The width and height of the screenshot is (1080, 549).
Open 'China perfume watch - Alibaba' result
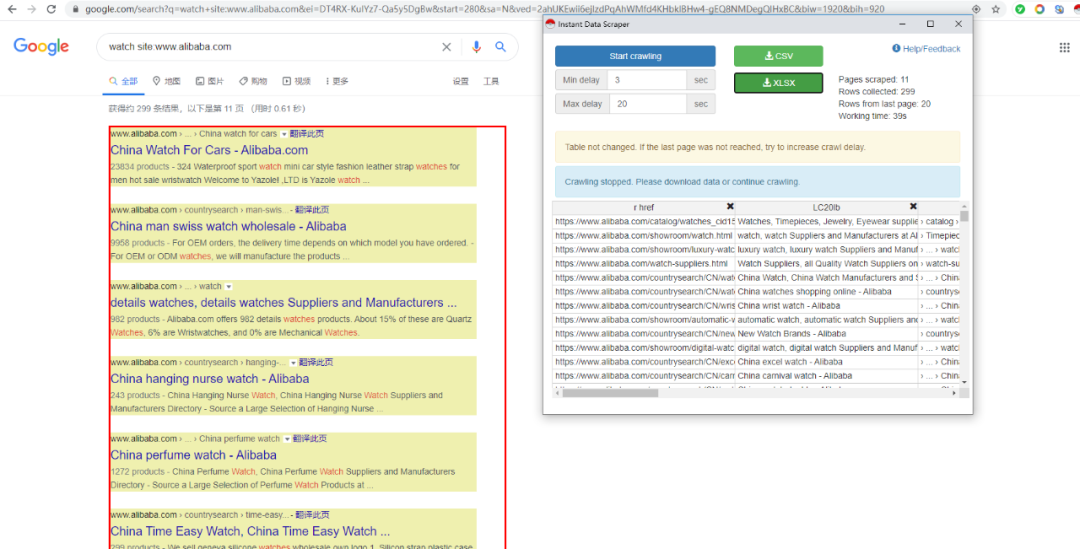(x=193, y=455)
